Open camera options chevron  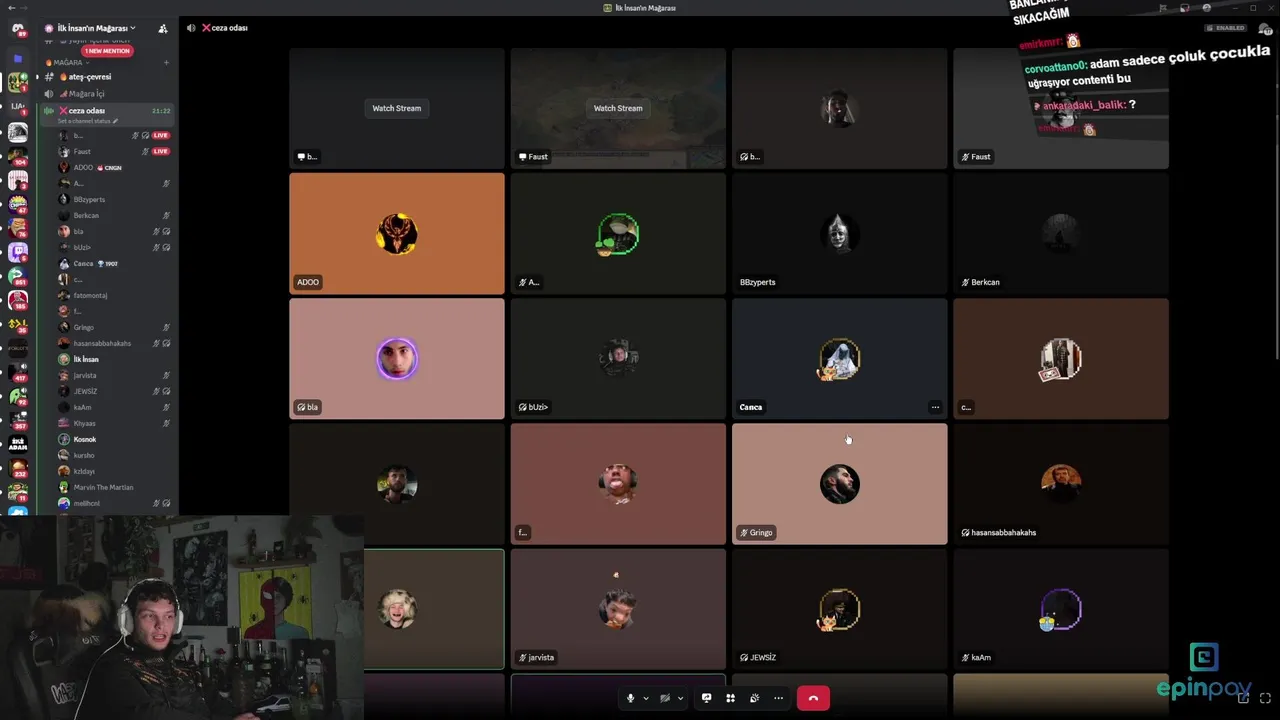[681, 698]
